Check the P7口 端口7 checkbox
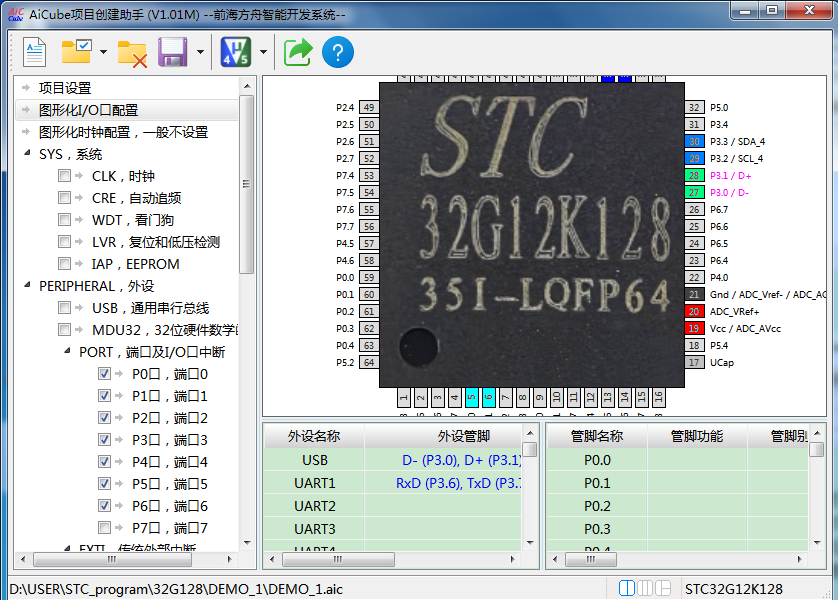Viewport: 839px width, 602px height. [104, 528]
